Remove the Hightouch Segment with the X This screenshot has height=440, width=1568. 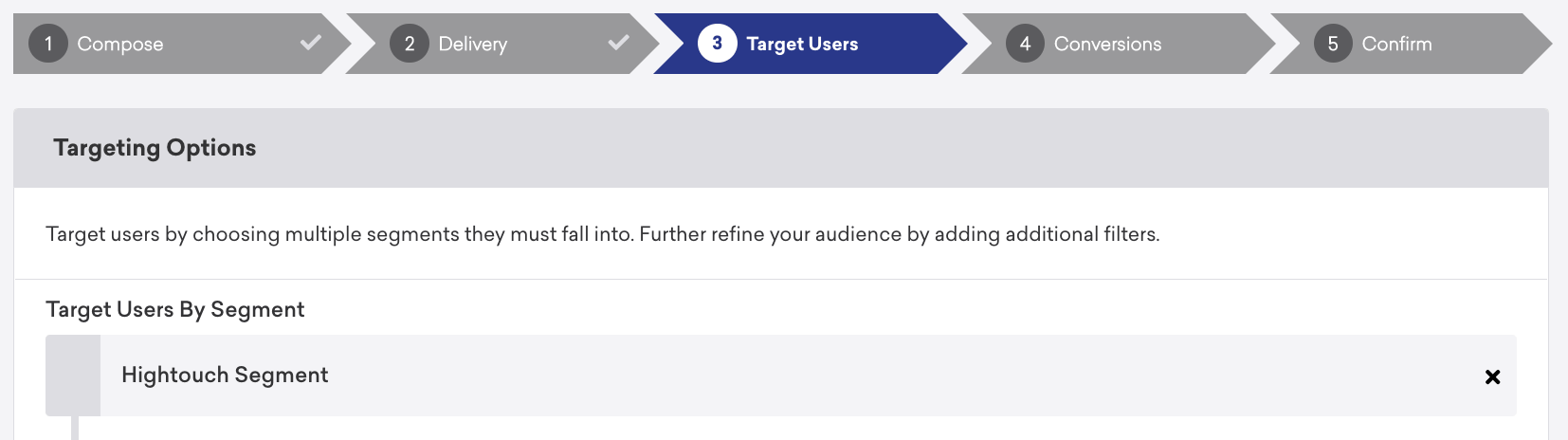click(1492, 376)
